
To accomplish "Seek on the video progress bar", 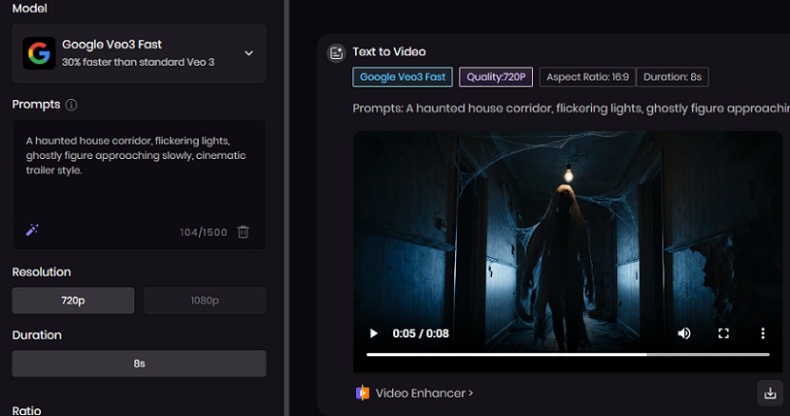I will pos(568,355).
